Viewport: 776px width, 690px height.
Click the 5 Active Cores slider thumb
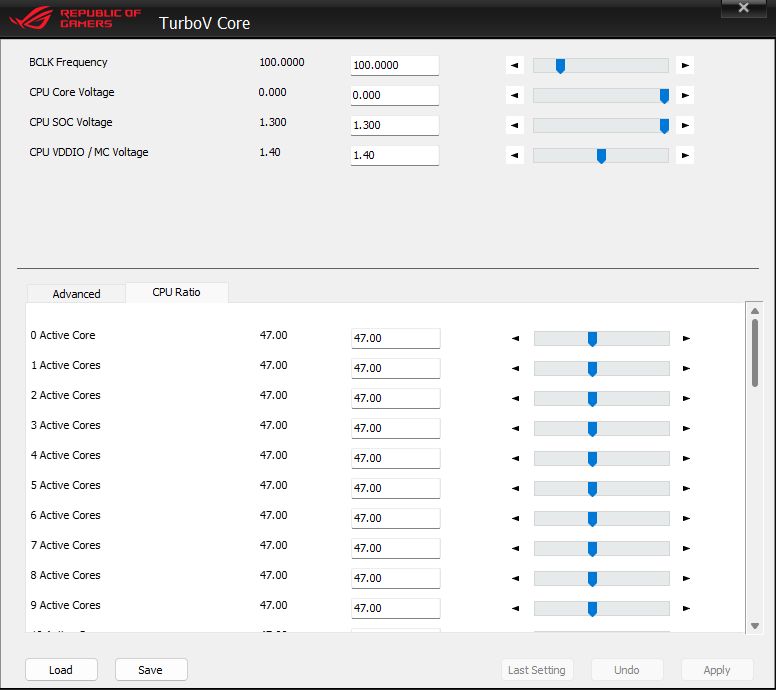pyautogui.click(x=592, y=489)
